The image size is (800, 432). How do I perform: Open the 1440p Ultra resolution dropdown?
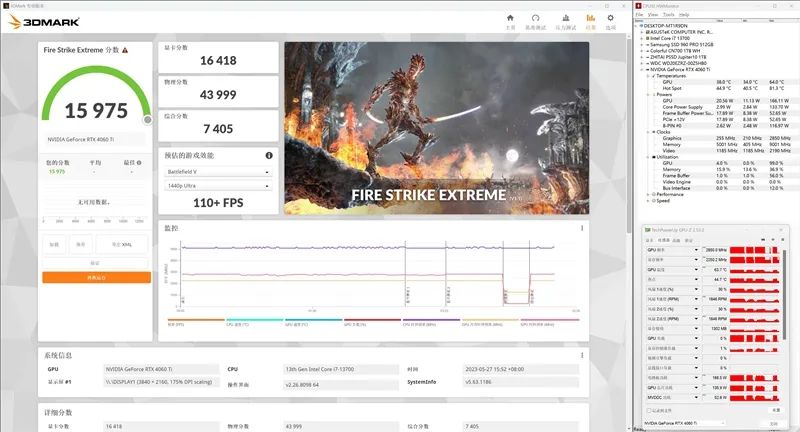[x=218, y=186]
